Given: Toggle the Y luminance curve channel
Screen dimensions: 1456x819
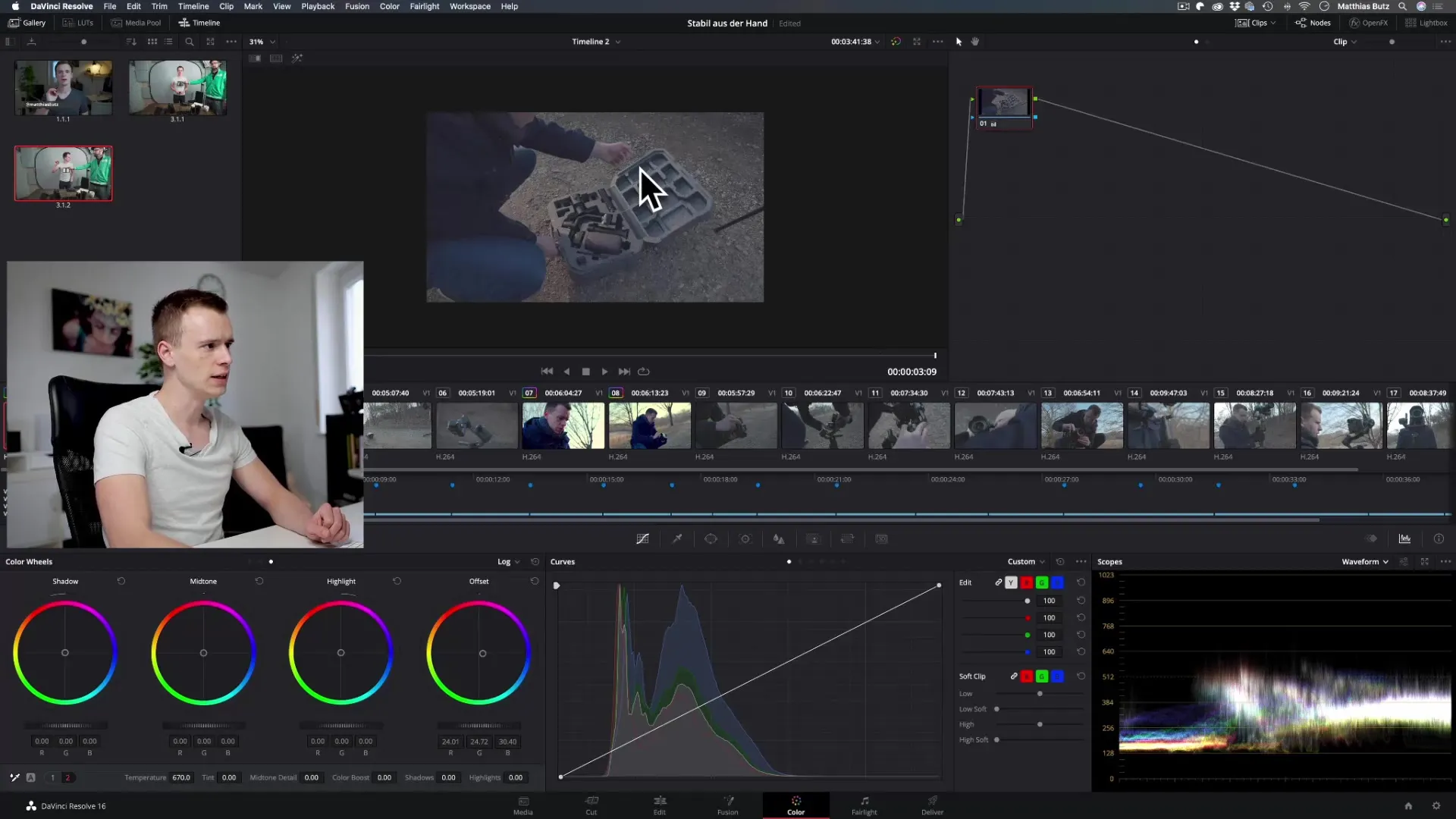Looking at the screenshot, I should [x=1011, y=582].
